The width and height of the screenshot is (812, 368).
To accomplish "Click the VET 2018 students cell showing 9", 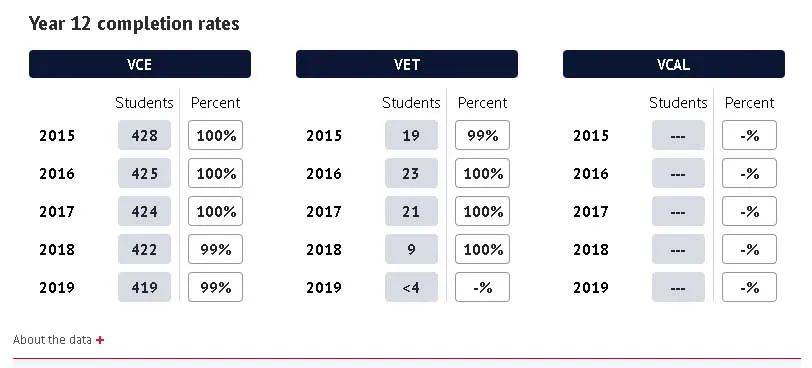I will [411, 249].
